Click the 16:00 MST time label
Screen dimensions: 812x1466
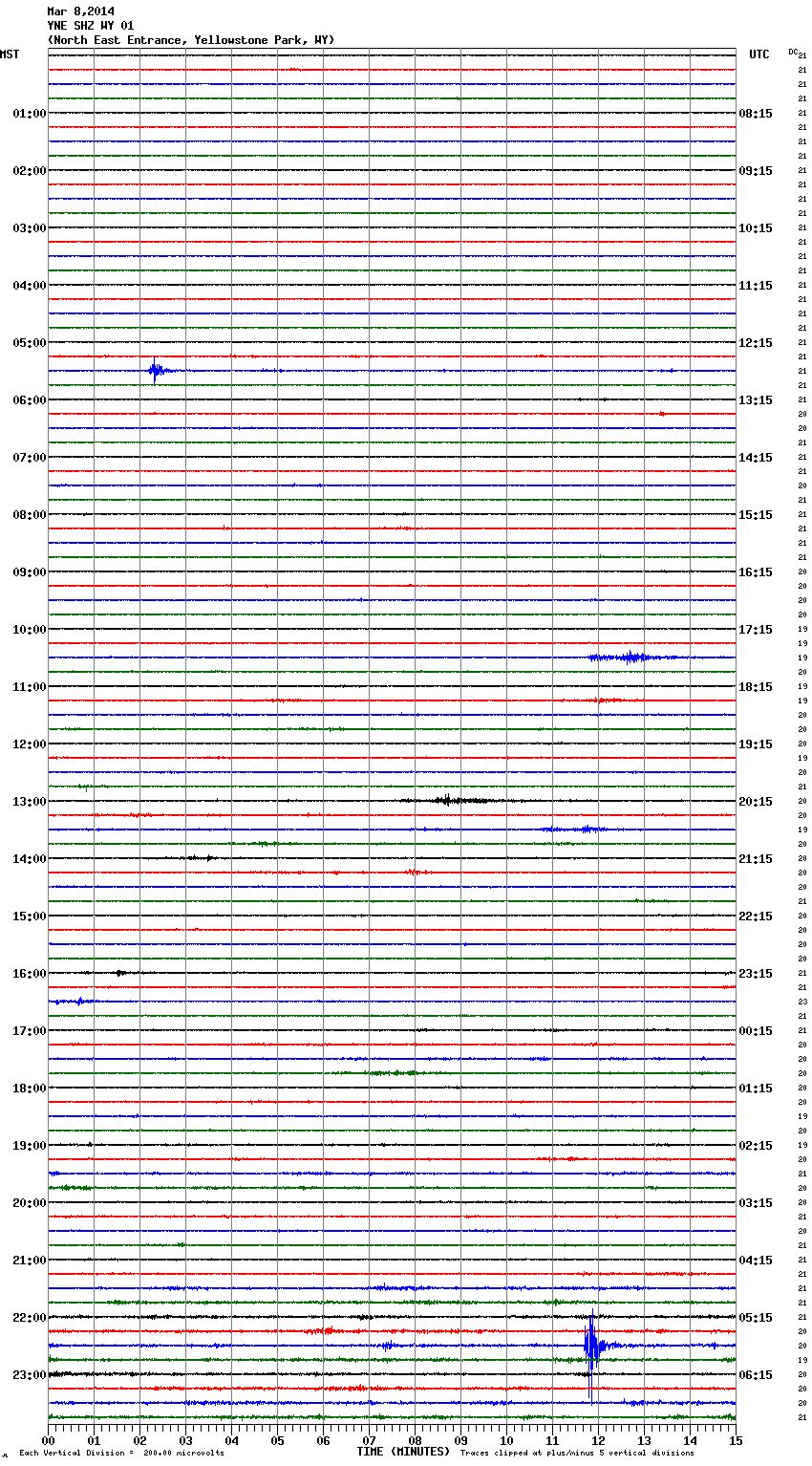29,974
